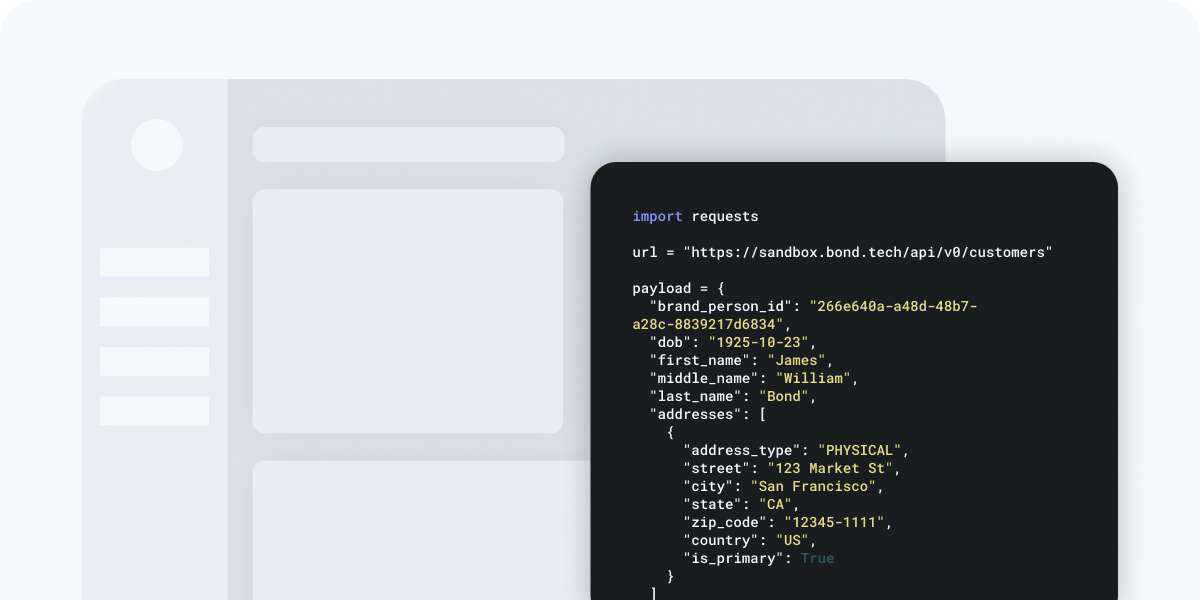
Task: Click the "CA" value
Action: [775, 504]
